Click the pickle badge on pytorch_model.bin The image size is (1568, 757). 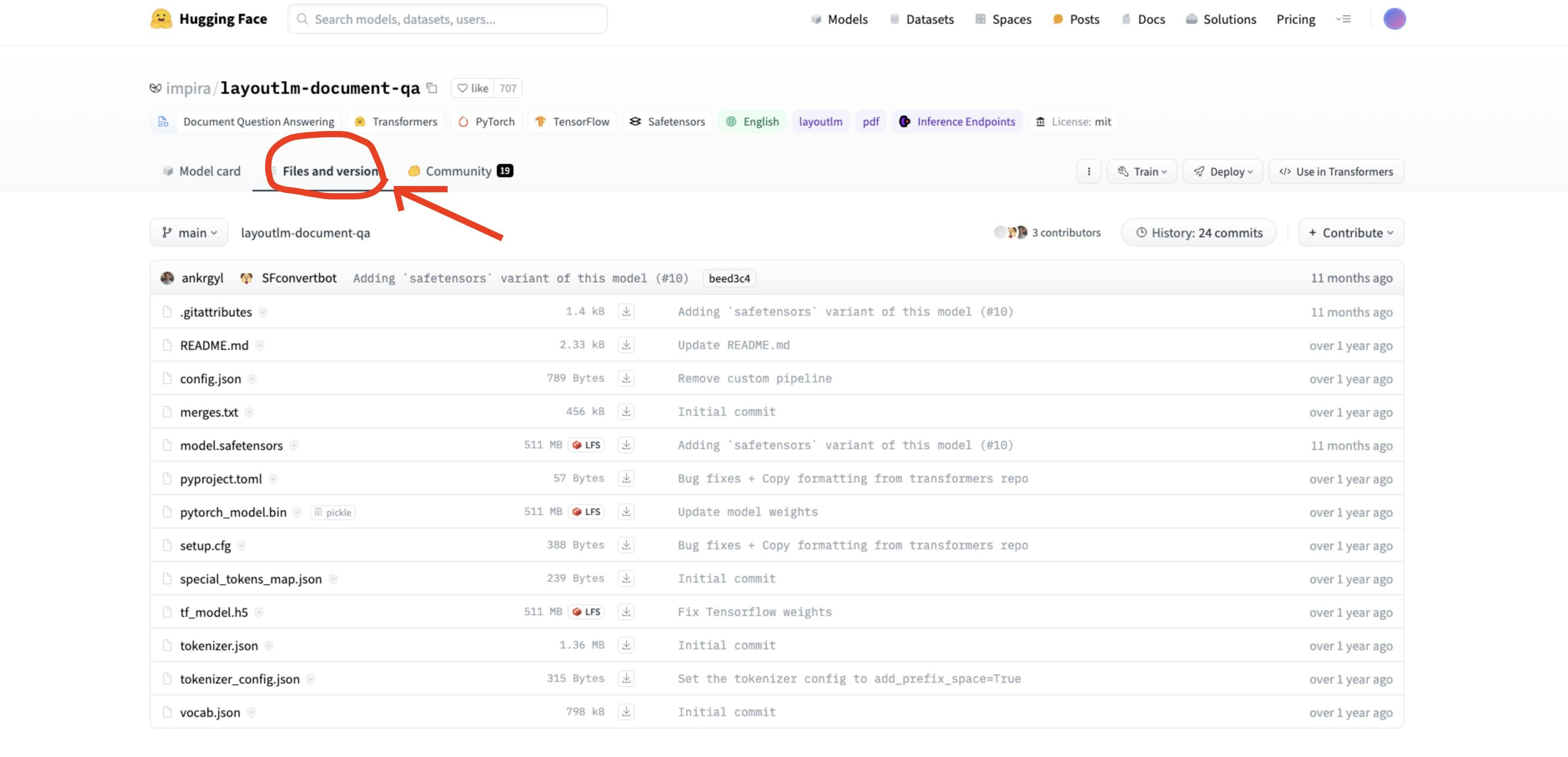[x=333, y=512]
